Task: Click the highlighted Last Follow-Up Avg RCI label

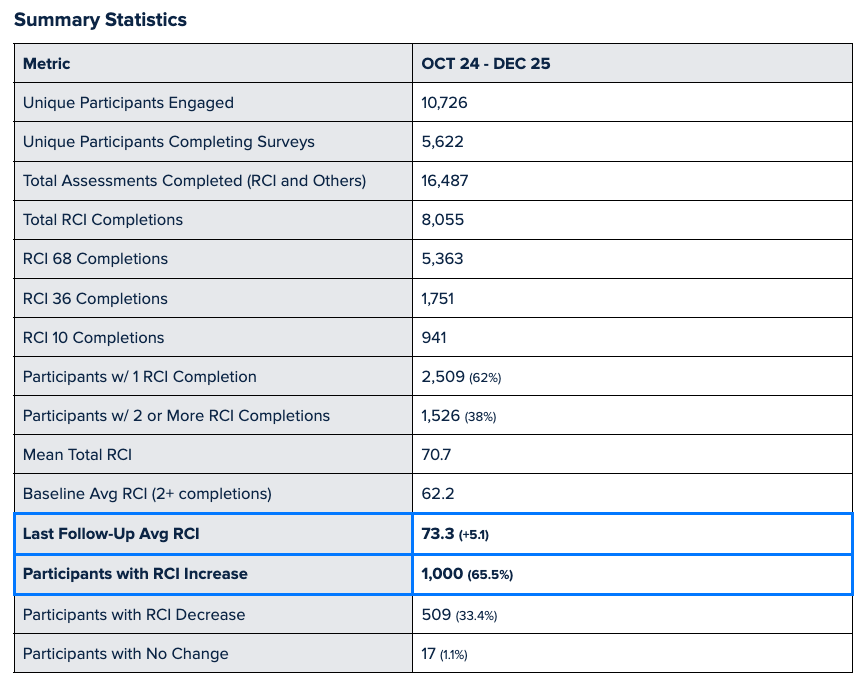Action: pyautogui.click(x=111, y=534)
